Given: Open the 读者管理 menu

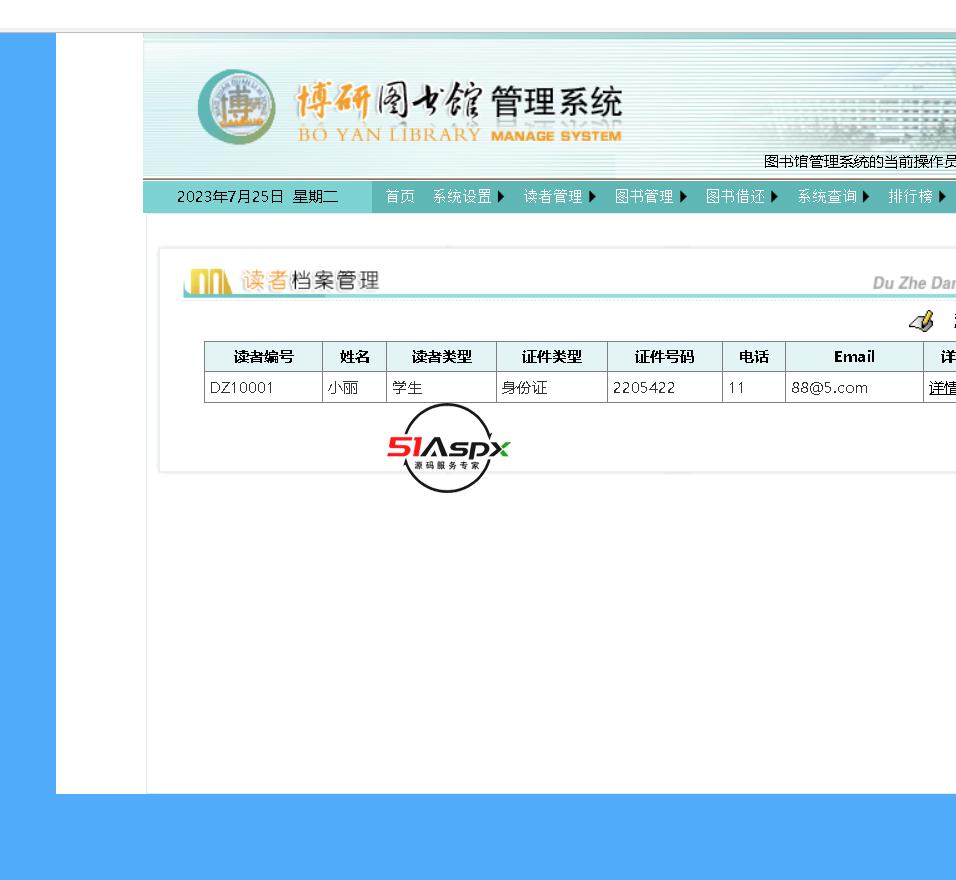Looking at the screenshot, I should coord(553,196).
